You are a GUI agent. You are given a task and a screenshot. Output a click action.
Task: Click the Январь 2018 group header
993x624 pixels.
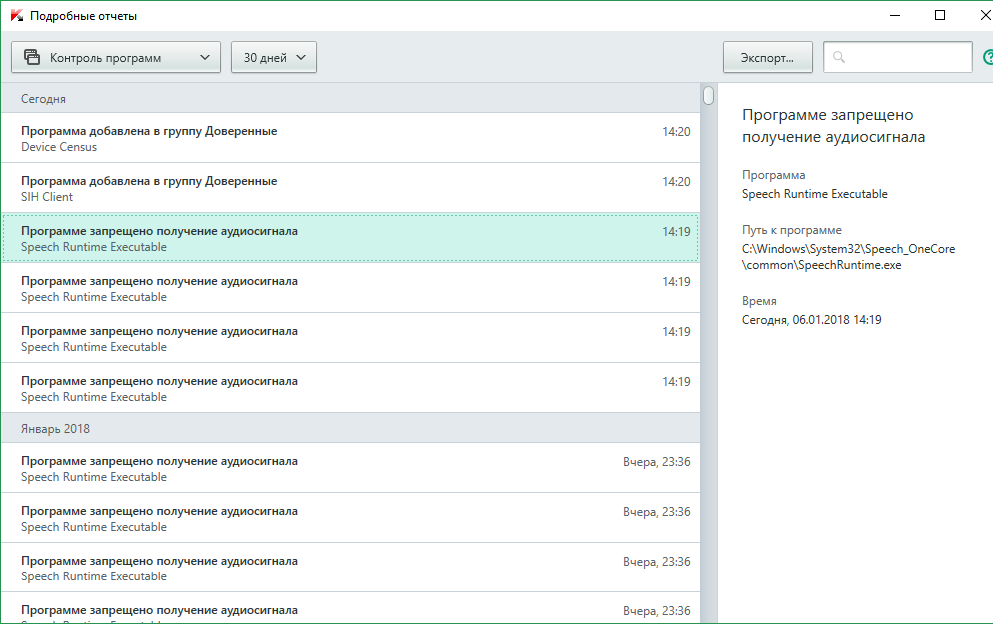point(350,428)
